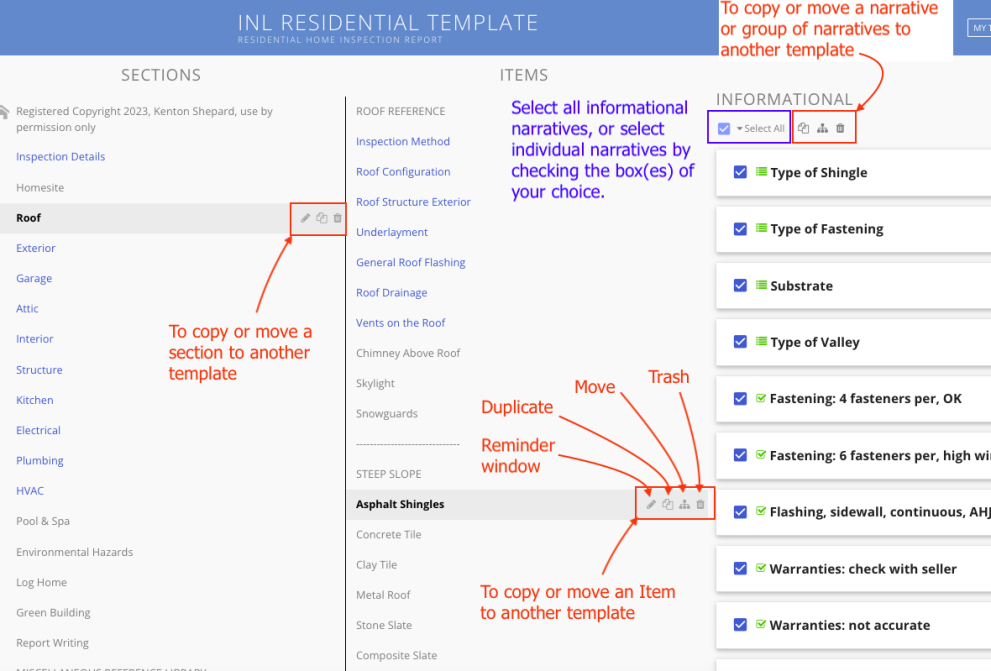Toggle the Fastening 4 fasteners per OK checkbox
Screen dimensions: 991x671
tap(739, 398)
